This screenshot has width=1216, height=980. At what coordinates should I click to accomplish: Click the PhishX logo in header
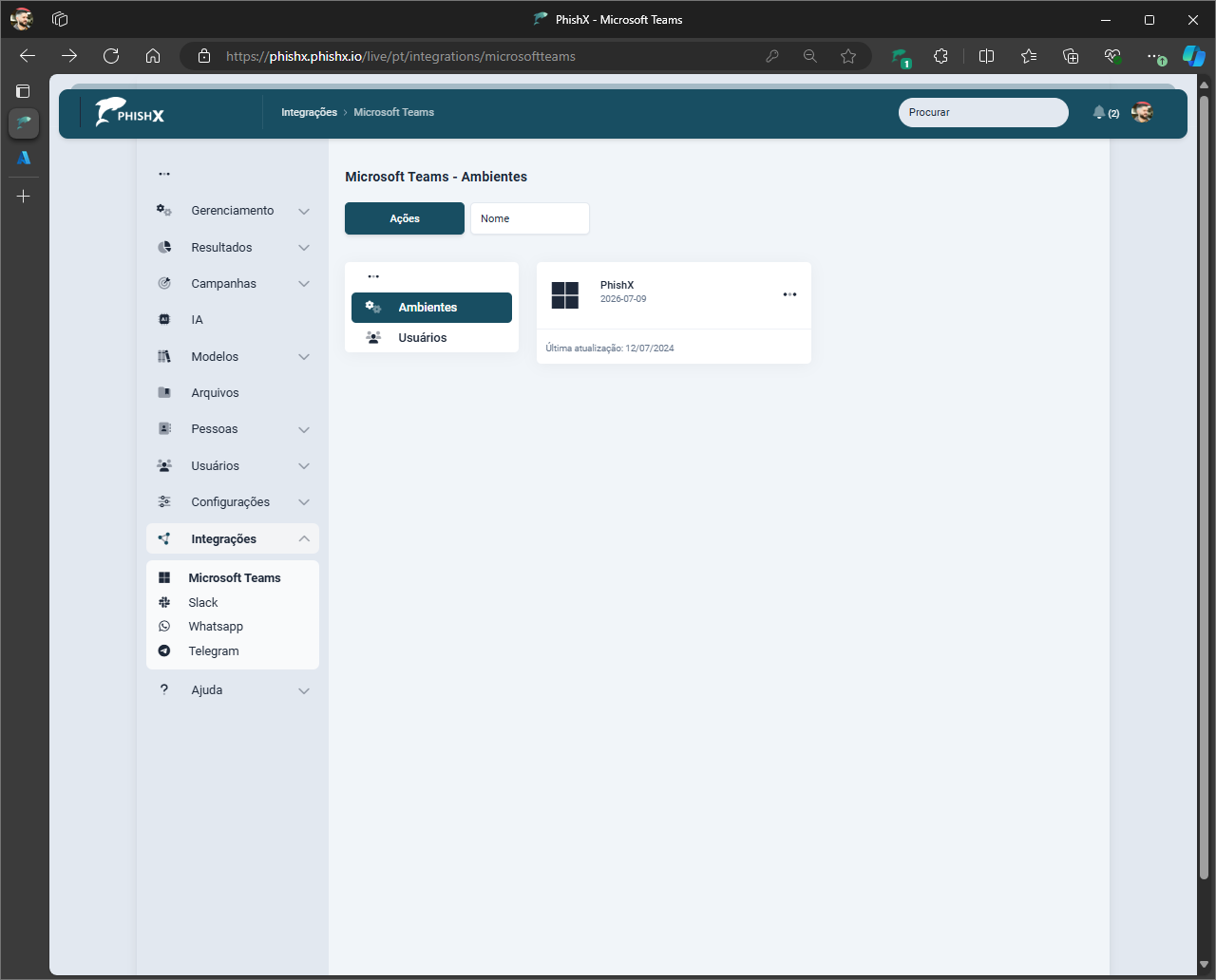pos(130,113)
